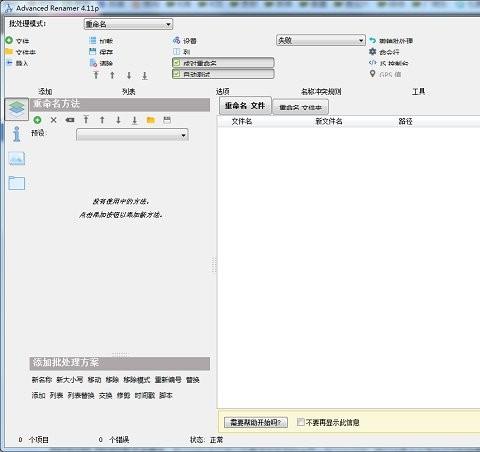Select the layered rename methods sidebar icon
Screen dimensions: 480x452
pos(17,109)
